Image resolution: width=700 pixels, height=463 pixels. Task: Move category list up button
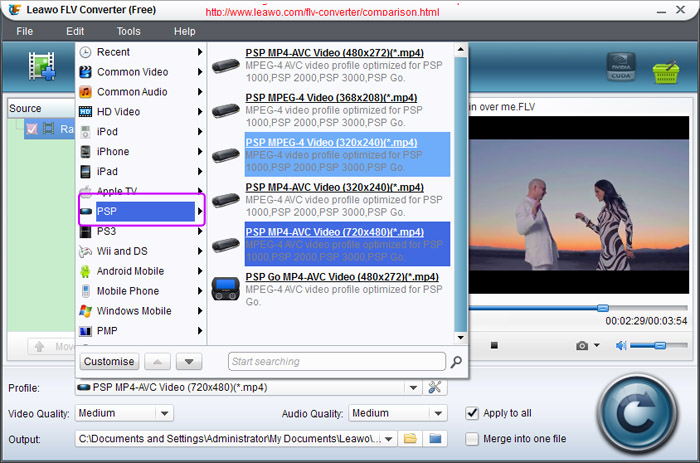[x=157, y=362]
